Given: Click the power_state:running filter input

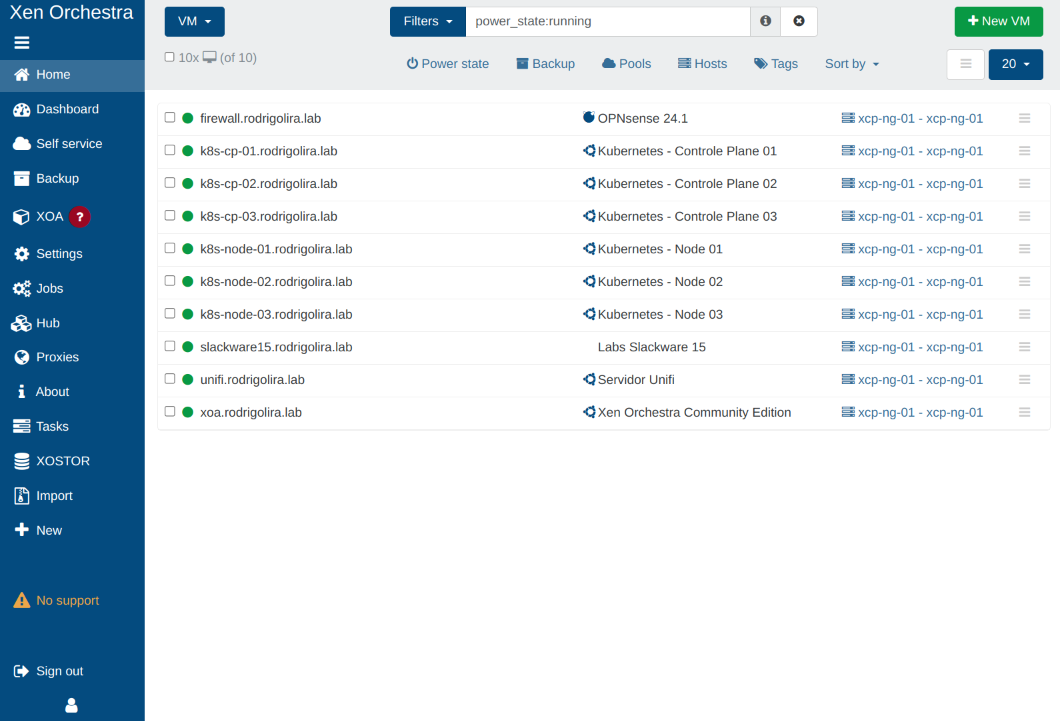Looking at the screenshot, I should click(608, 22).
